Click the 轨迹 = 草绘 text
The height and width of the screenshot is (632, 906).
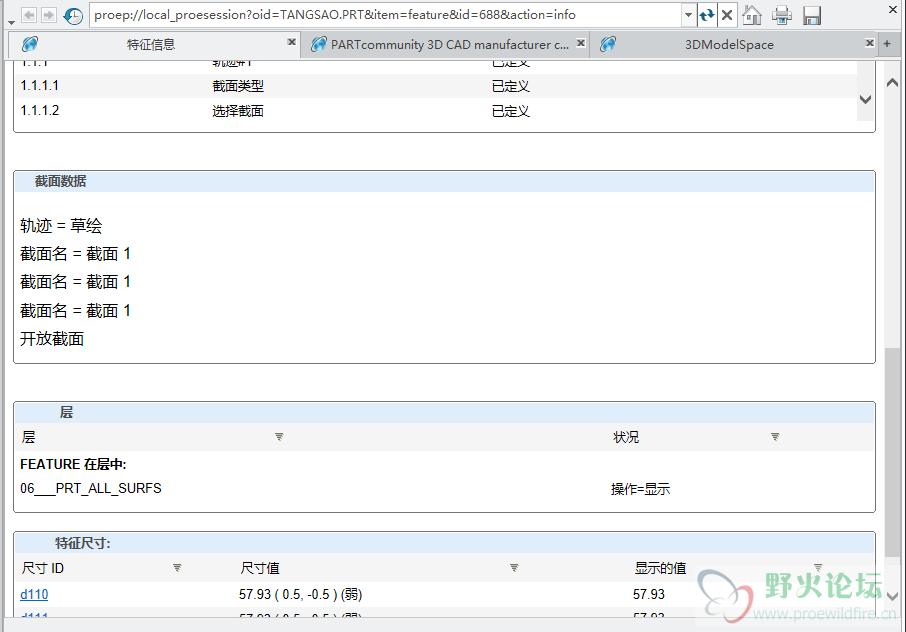pyautogui.click(x=61, y=225)
